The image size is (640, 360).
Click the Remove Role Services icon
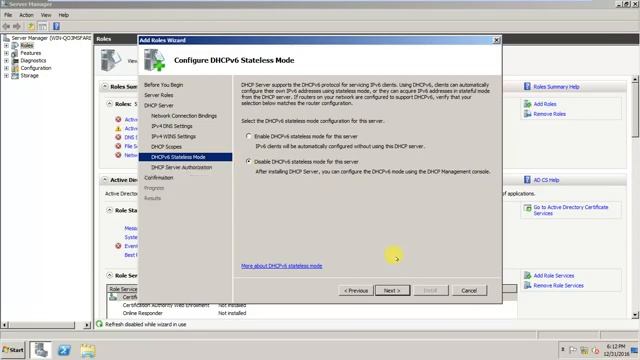pyautogui.click(x=527, y=285)
